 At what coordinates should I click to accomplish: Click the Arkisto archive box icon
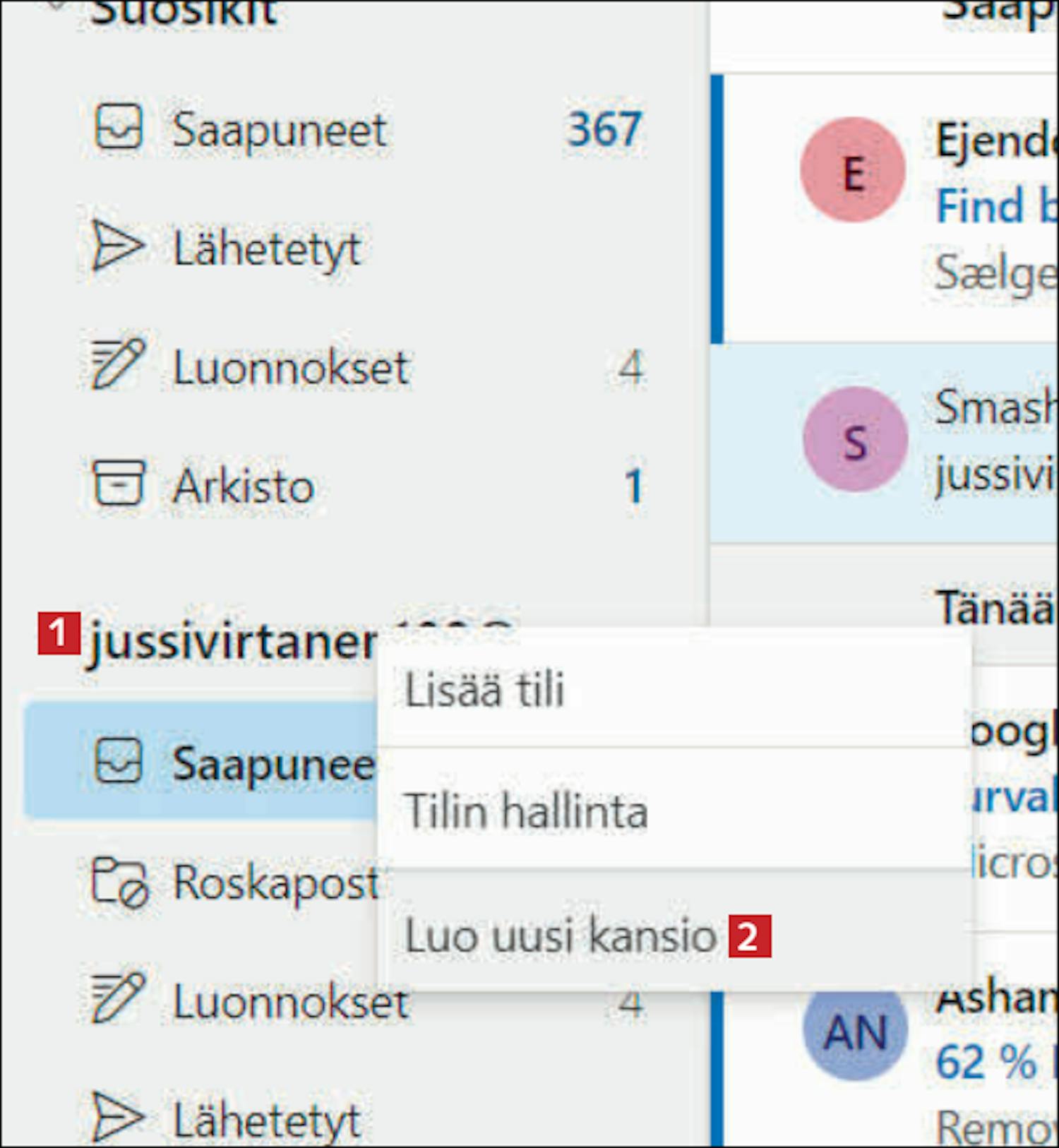coord(118,484)
